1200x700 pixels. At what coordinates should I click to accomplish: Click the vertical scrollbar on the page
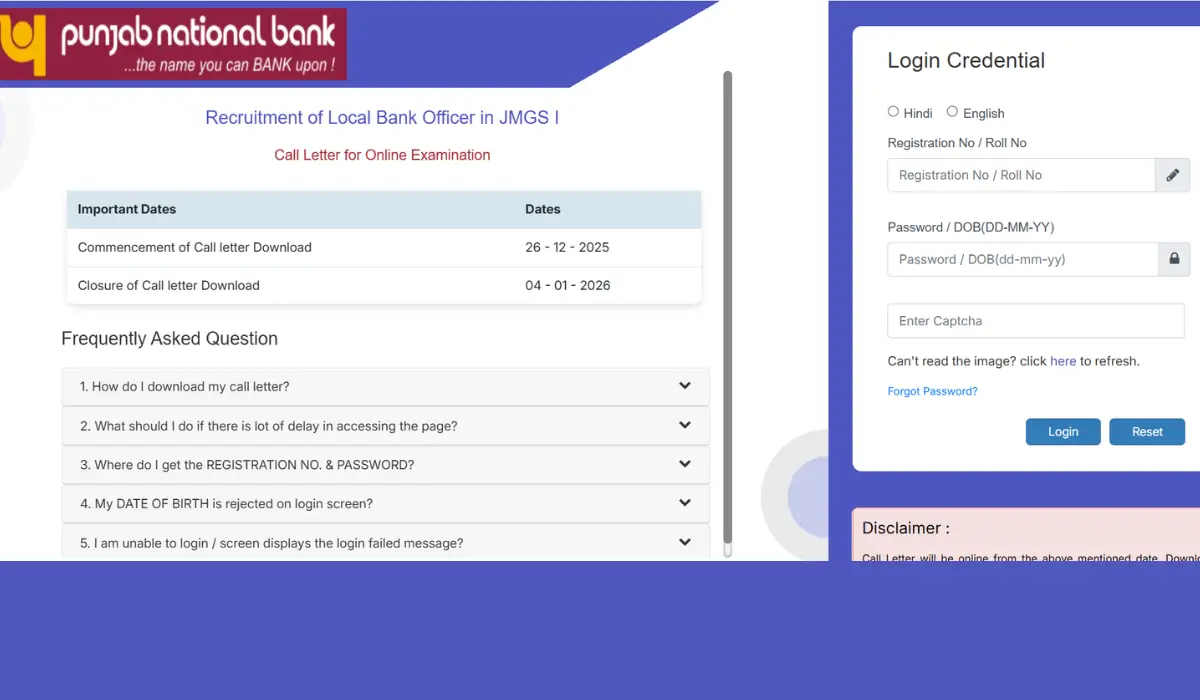727,300
